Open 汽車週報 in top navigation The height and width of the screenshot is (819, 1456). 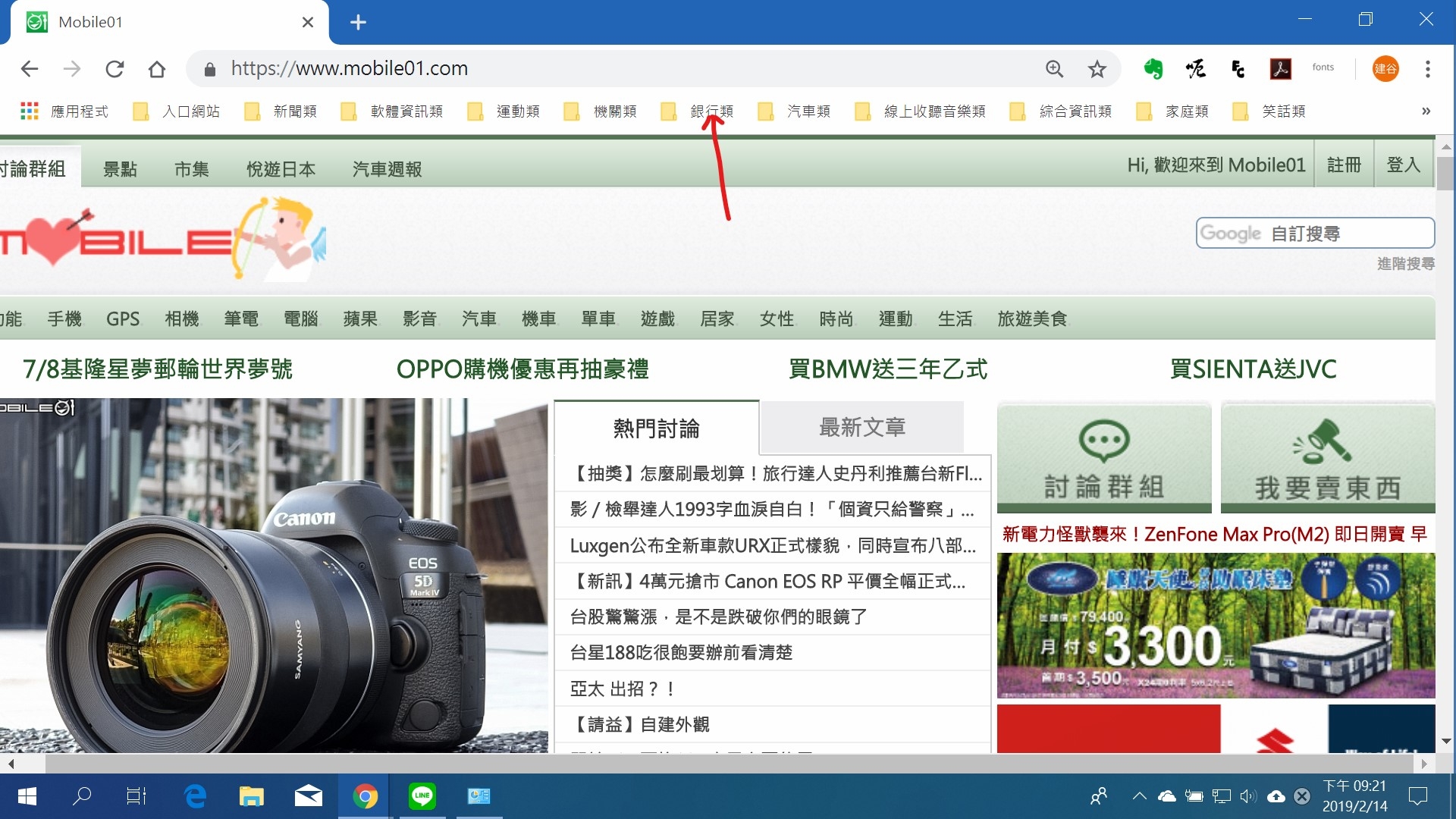click(387, 169)
